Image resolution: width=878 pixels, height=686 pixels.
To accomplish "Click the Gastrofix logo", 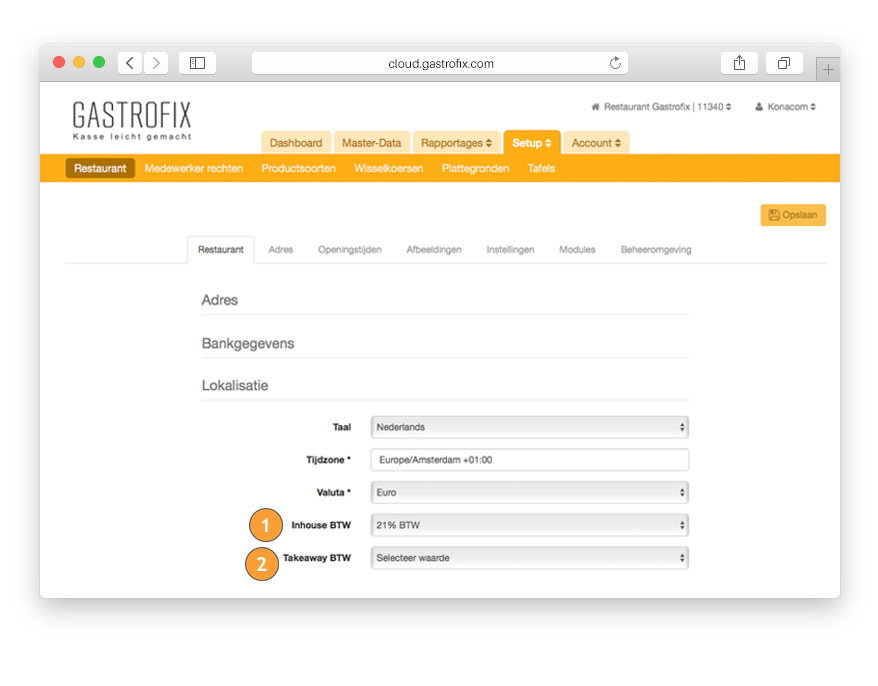I will 132,119.
